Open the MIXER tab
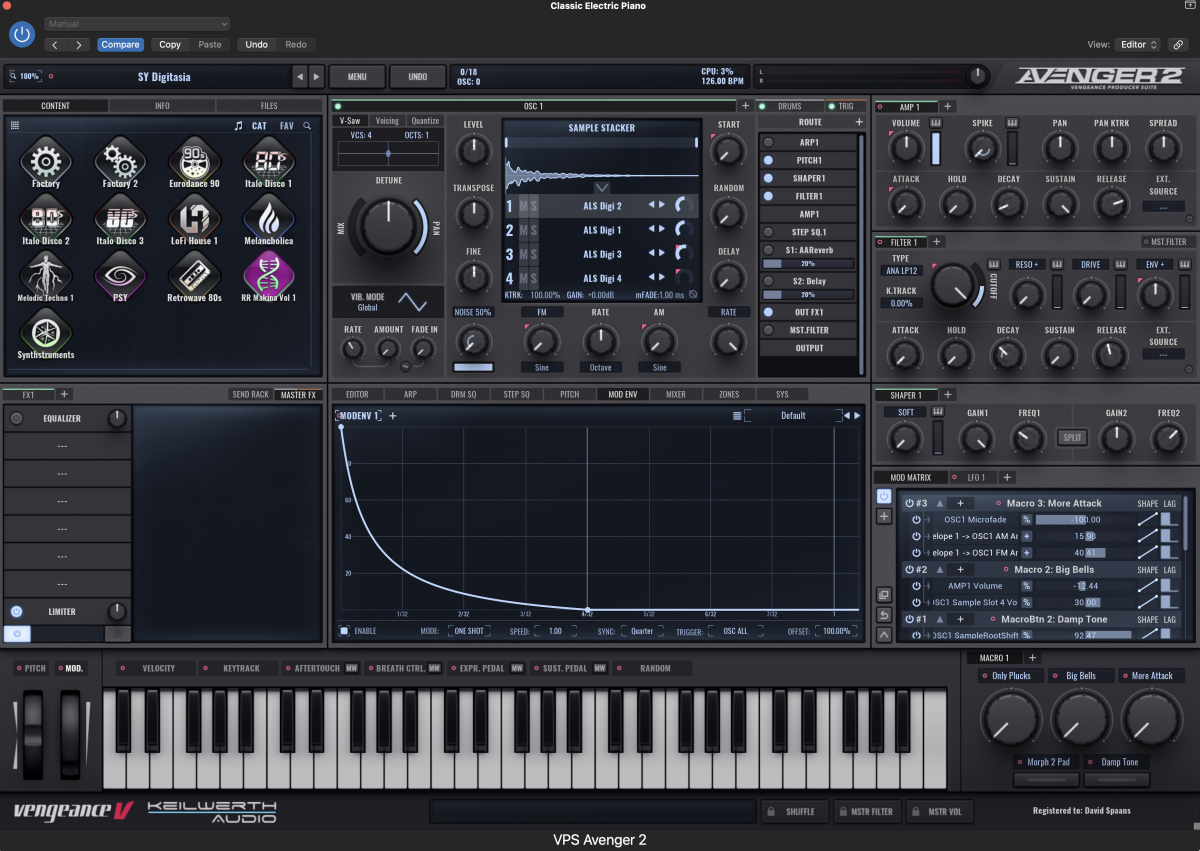1200x851 pixels. pos(676,394)
